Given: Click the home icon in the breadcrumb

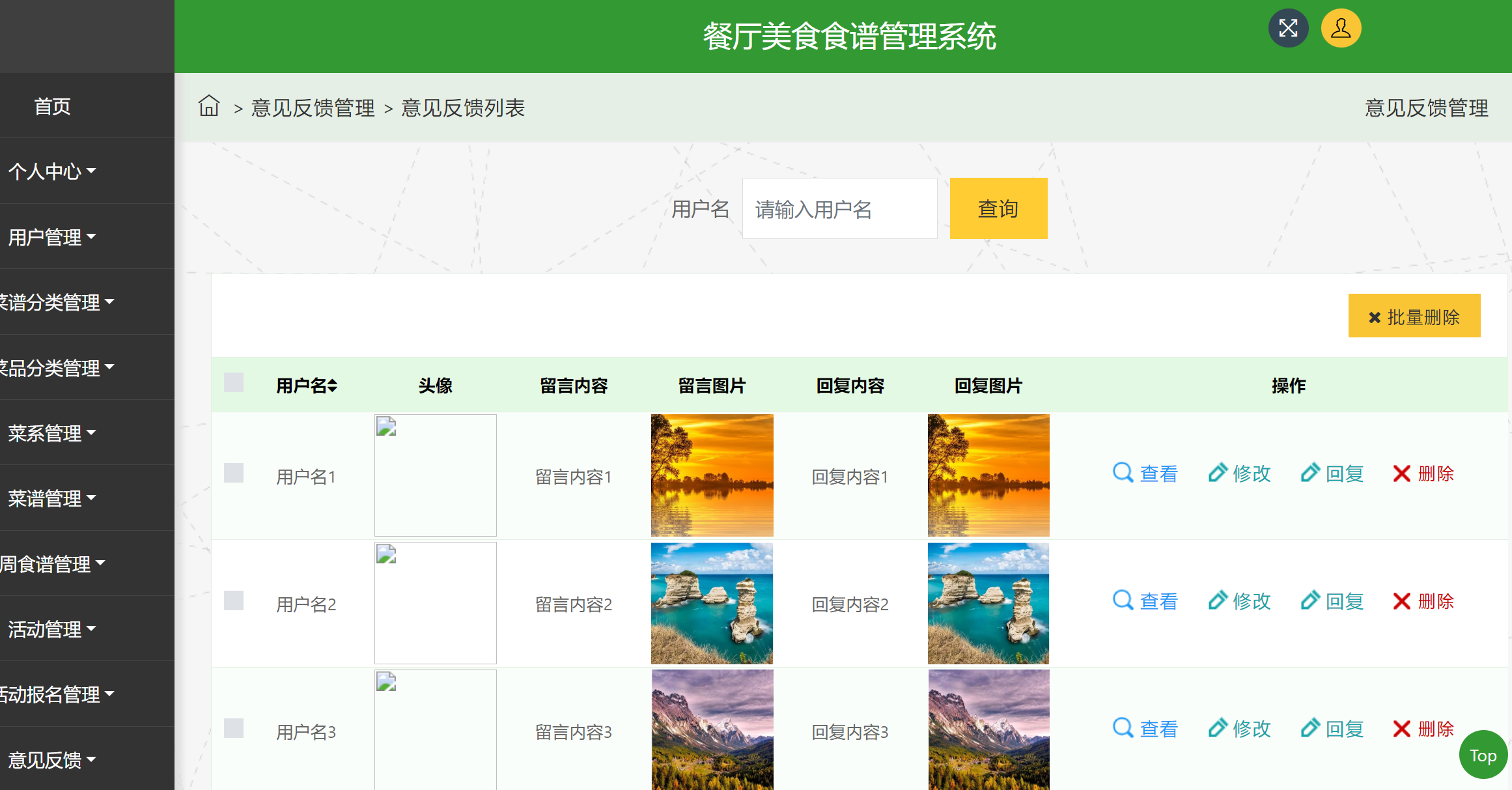Looking at the screenshot, I should [208, 106].
